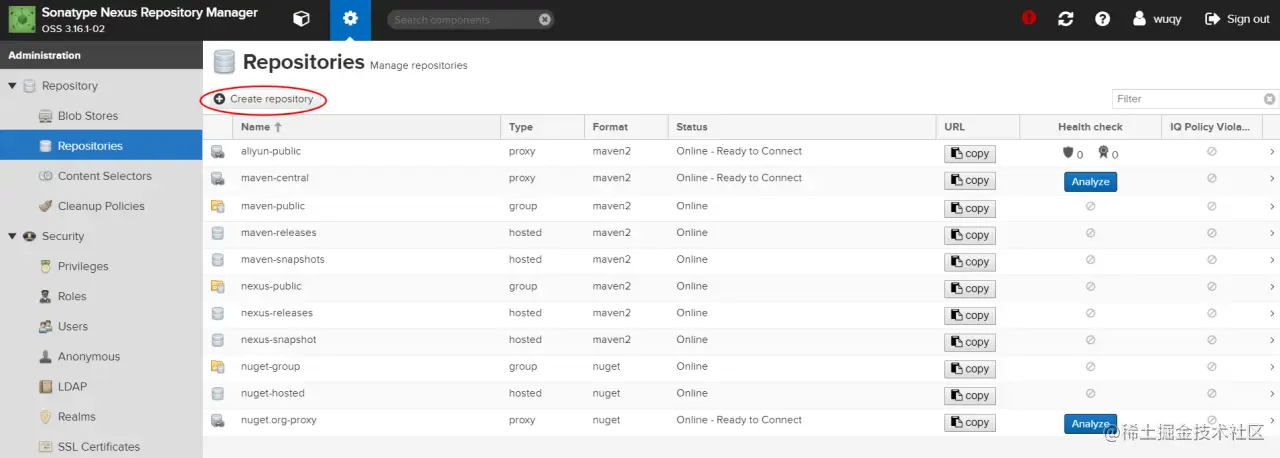Copy URL for nuget-group

pyautogui.click(x=970, y=370)
